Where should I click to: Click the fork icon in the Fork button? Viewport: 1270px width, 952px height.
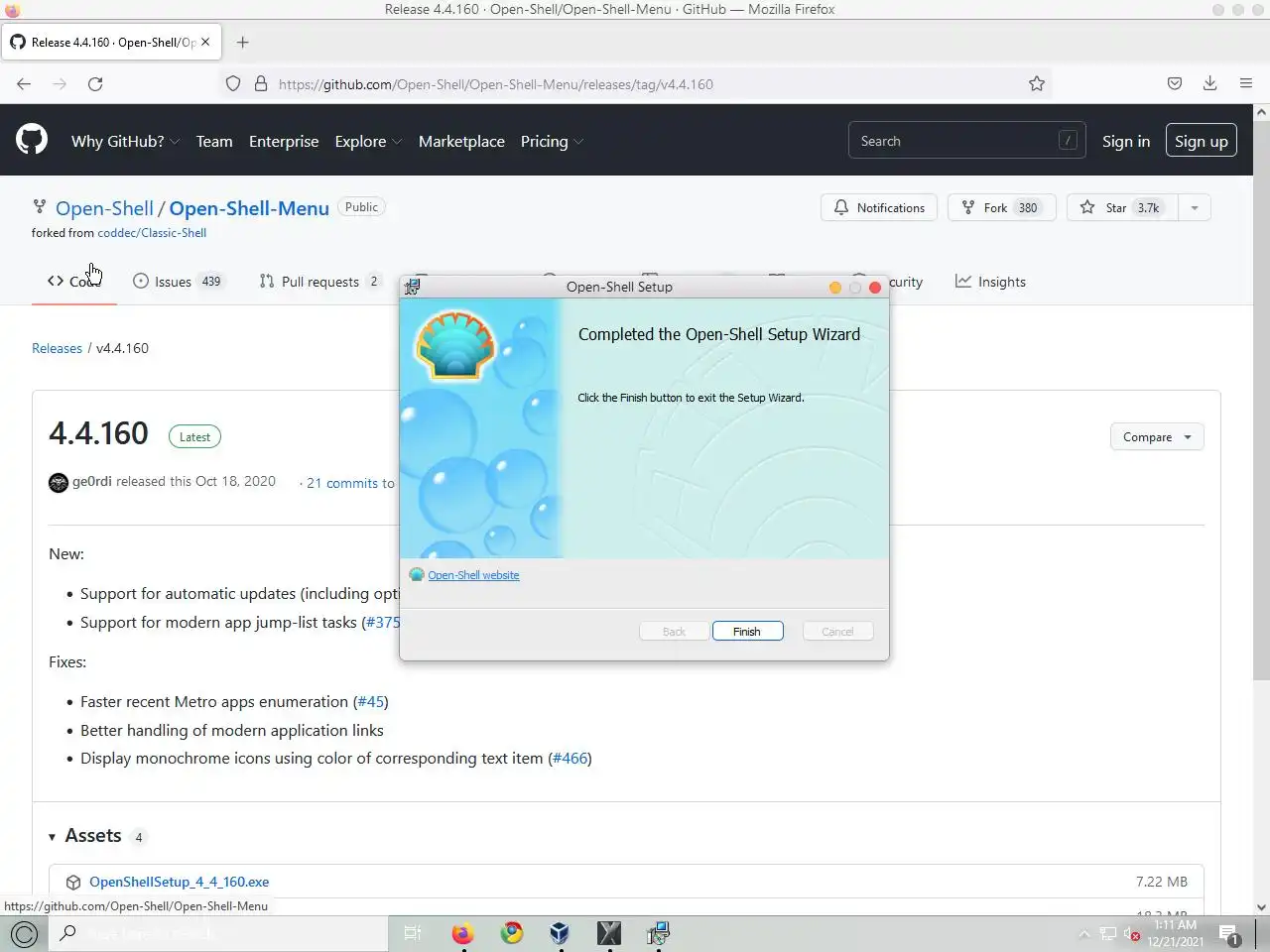pos(968,207)
